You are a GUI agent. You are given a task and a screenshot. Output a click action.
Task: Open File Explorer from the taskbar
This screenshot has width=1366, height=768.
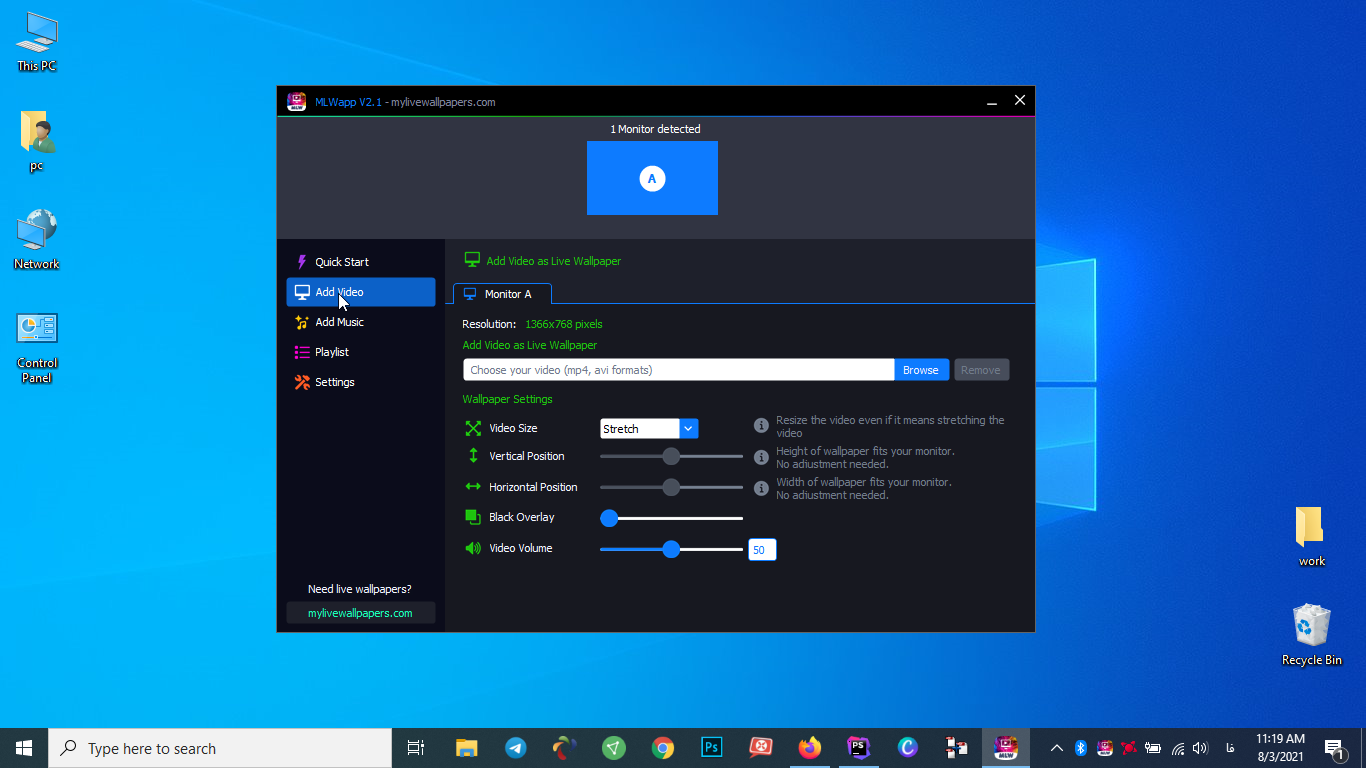(x=467, y=748)
